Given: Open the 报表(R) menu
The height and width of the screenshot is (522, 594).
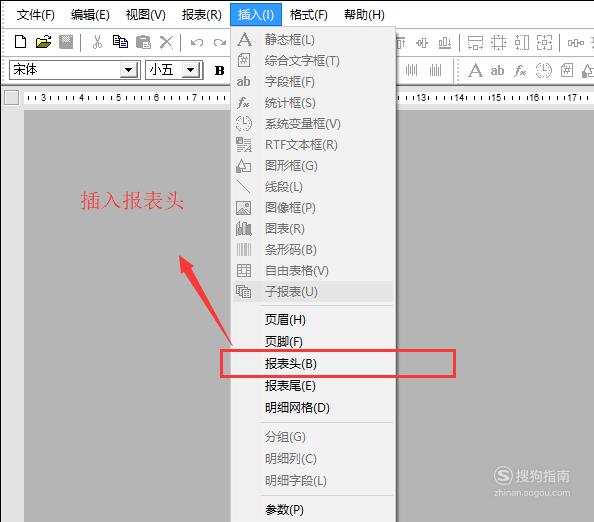Looking at the screenshot, I should [x=201, y=15].
